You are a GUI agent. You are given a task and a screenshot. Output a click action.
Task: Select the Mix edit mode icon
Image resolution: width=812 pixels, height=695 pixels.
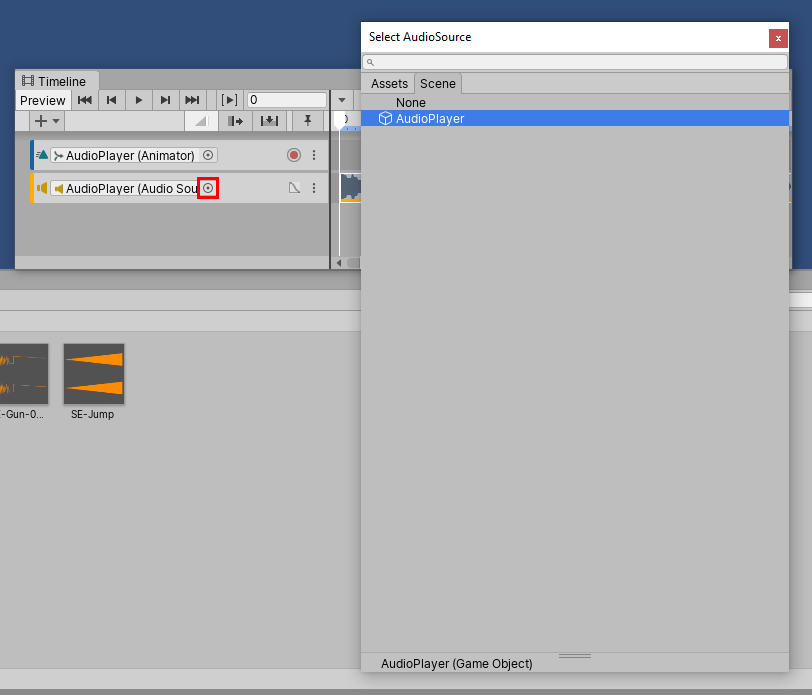201,121
